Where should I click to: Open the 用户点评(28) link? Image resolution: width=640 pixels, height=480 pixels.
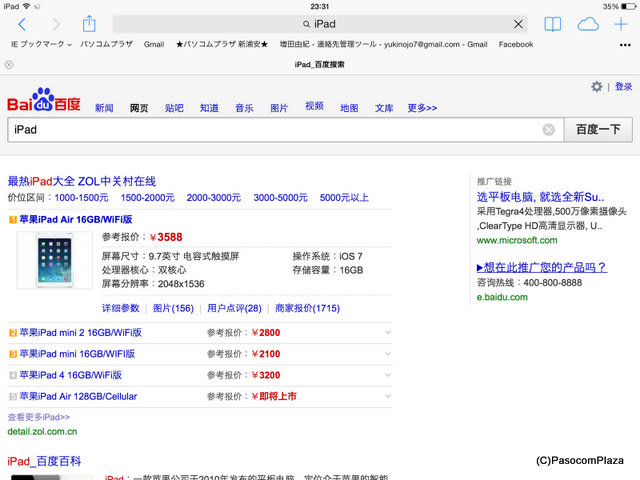pos(234,308)
